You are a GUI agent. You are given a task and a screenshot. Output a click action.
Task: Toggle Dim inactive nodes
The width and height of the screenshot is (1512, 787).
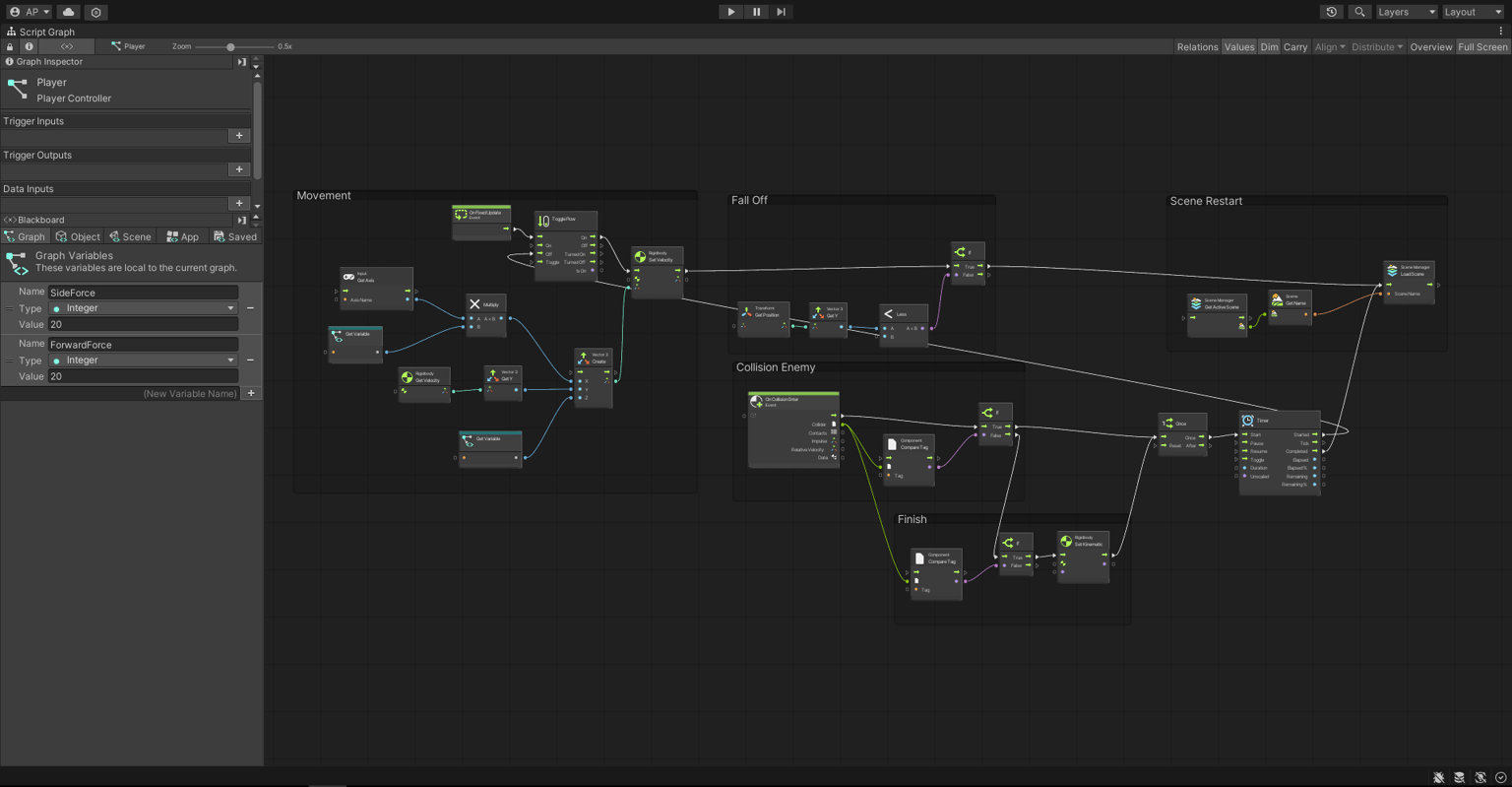click(x=1269, y=46)
